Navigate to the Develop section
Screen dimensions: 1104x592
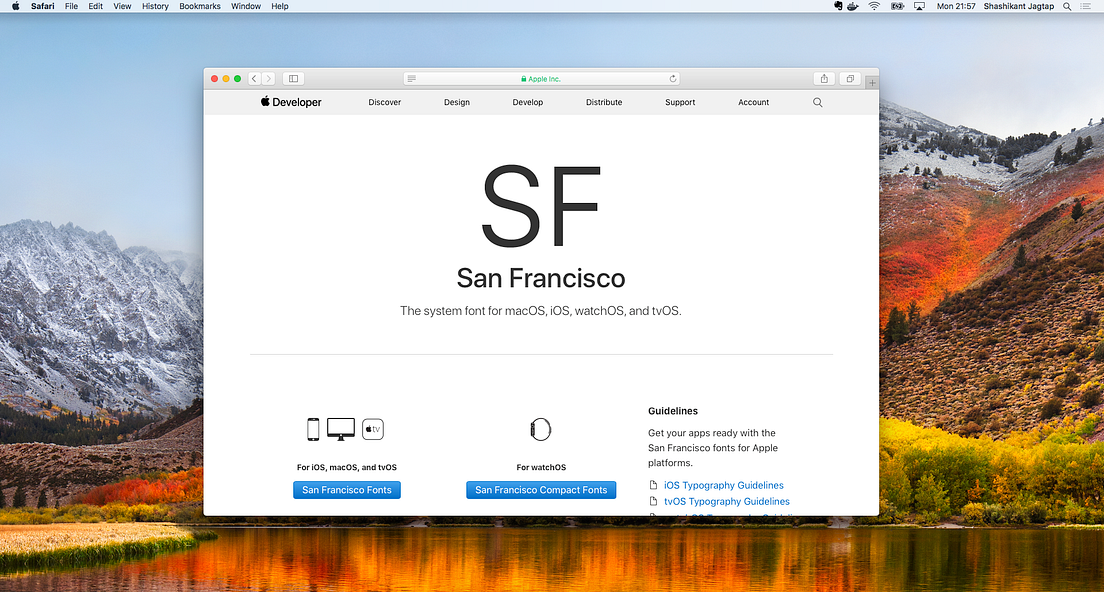click(527, 102)
